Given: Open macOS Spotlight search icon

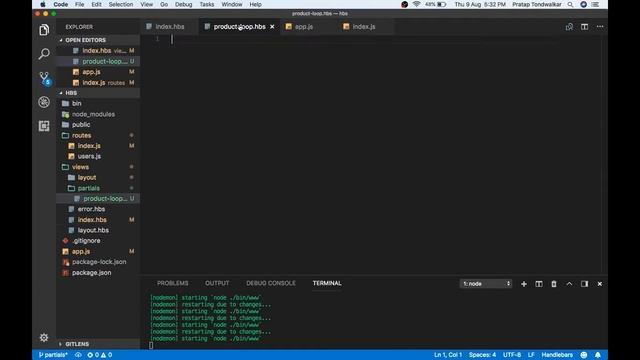Looking at the screenshot, I should (x=570, y=4).
